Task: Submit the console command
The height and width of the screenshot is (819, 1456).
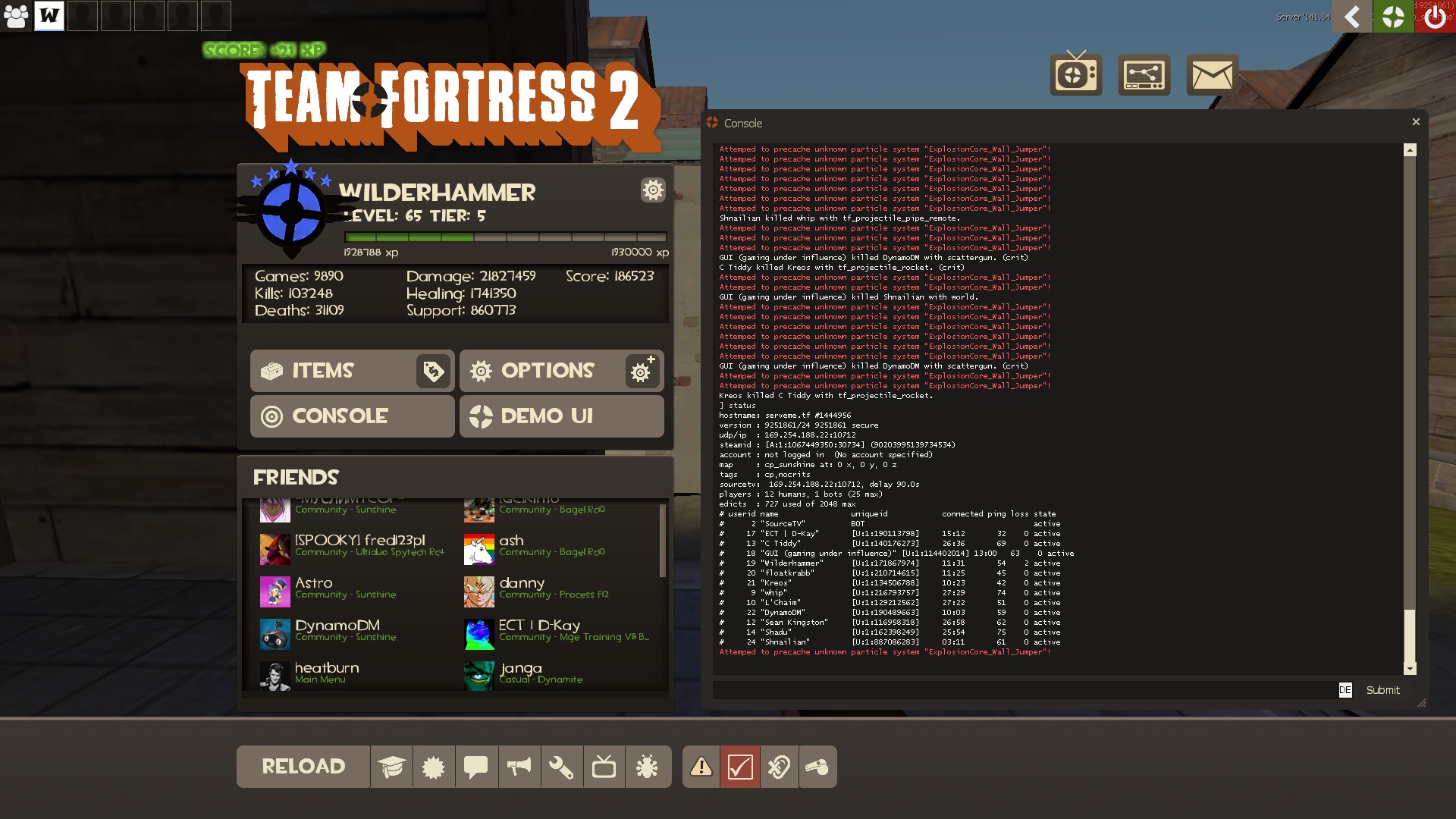Action: pos(1382,690)
